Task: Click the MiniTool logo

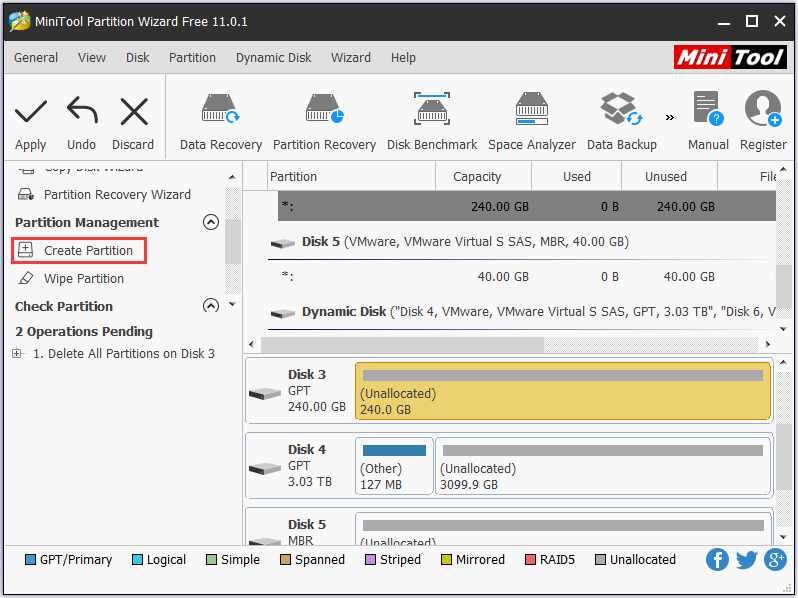Action: (730, 57)
